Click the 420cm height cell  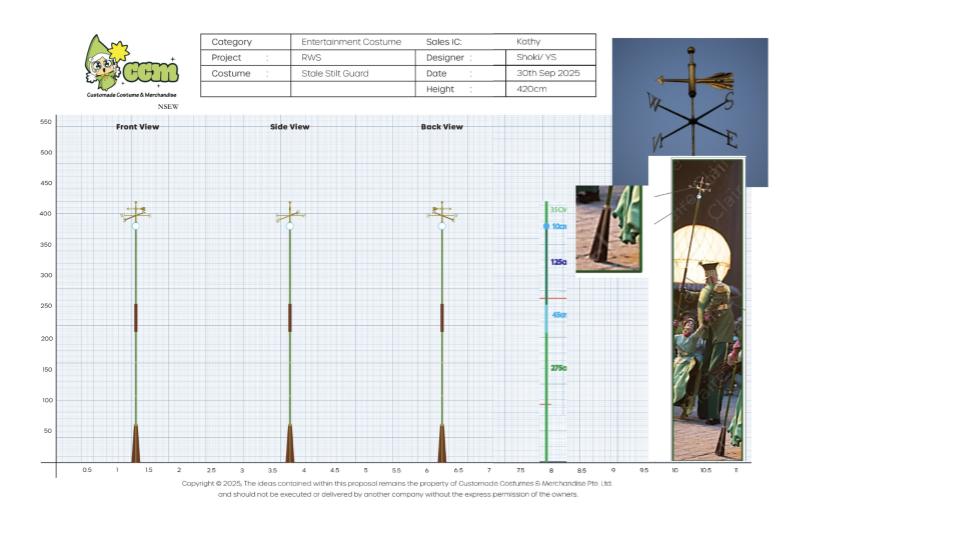coord(530,89)
